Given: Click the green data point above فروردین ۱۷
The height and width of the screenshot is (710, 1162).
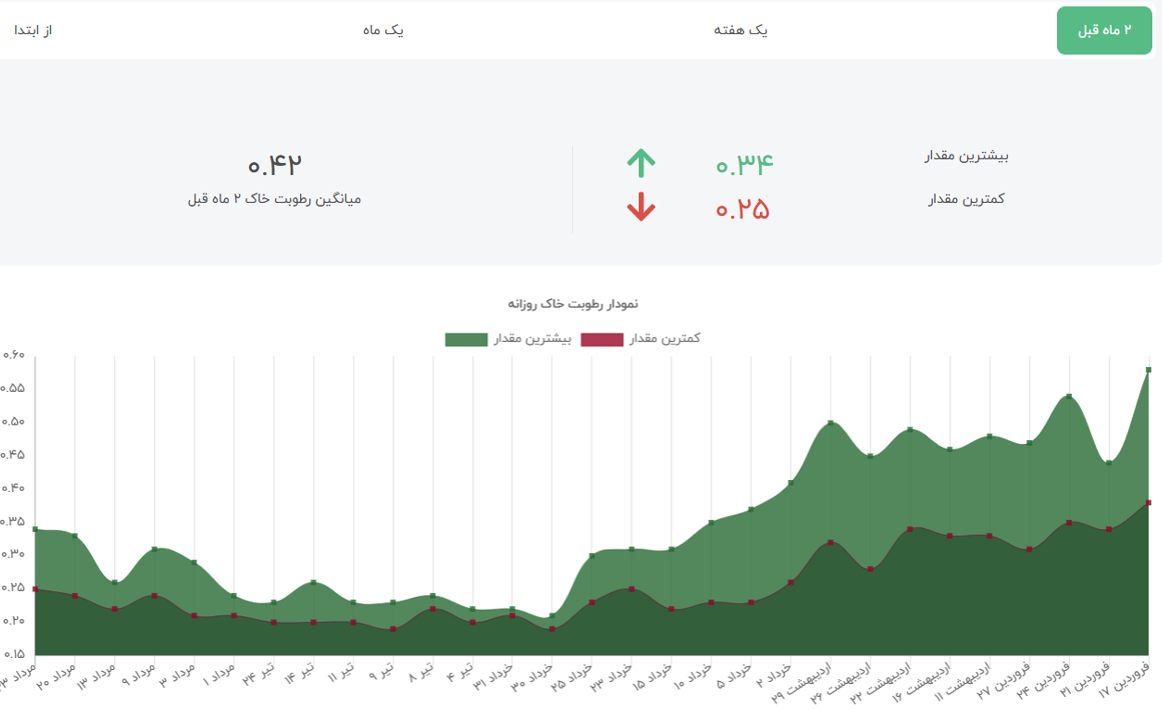Looking at the screenshot, I should [x=1149, y=369].
